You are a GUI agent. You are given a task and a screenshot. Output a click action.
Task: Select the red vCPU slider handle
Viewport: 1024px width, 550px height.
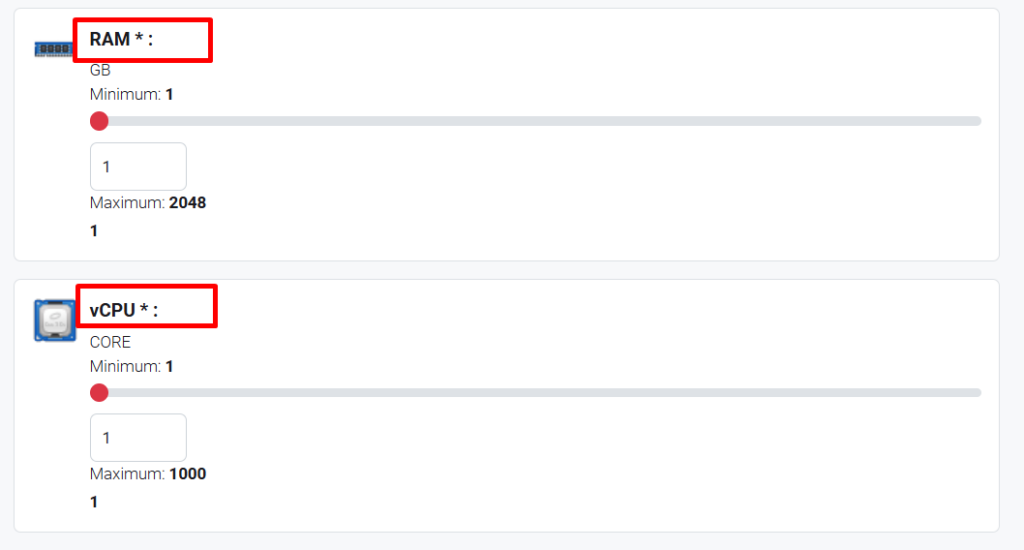coord(99,393)
